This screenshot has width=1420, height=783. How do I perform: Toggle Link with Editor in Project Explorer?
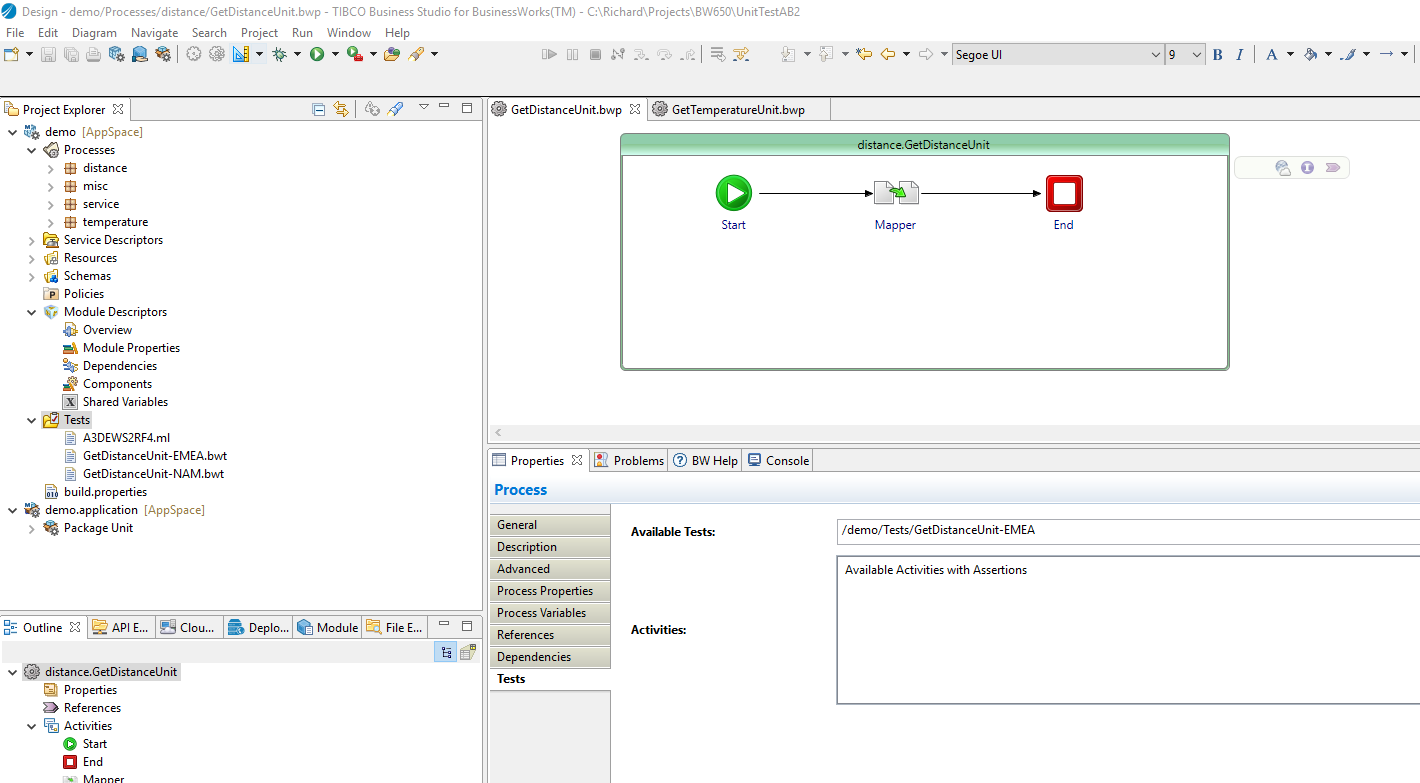coord(341,109)
